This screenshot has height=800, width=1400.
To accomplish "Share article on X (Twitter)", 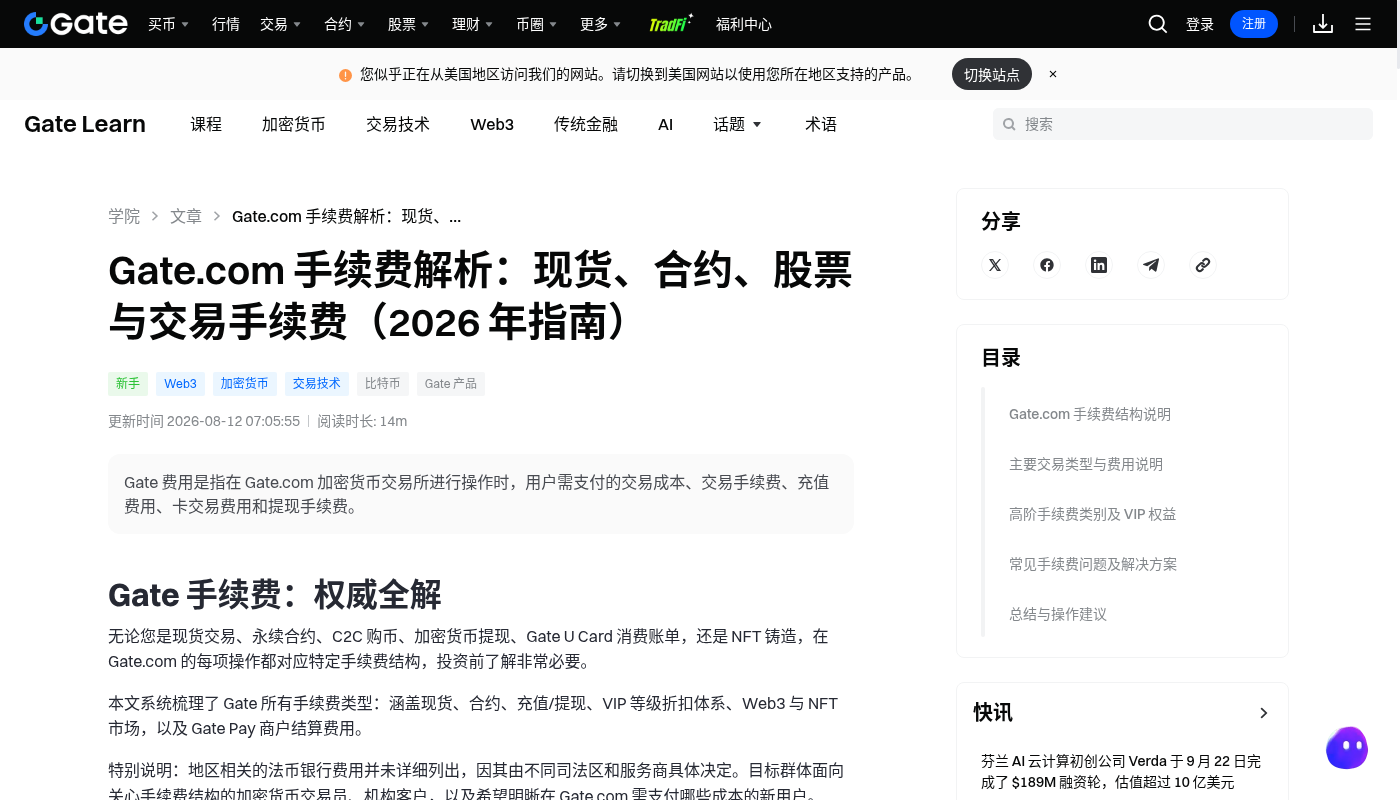I will [995, 265].
